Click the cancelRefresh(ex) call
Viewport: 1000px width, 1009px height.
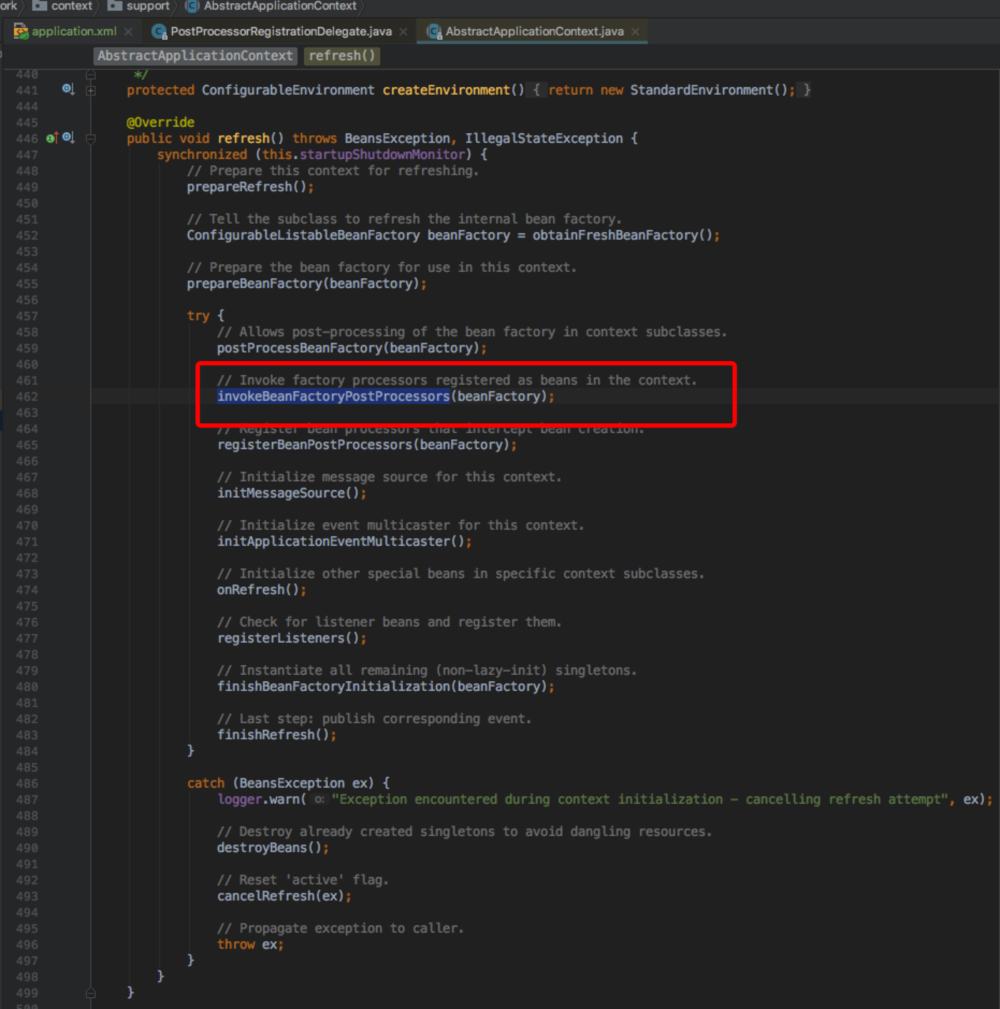point(284,896)
